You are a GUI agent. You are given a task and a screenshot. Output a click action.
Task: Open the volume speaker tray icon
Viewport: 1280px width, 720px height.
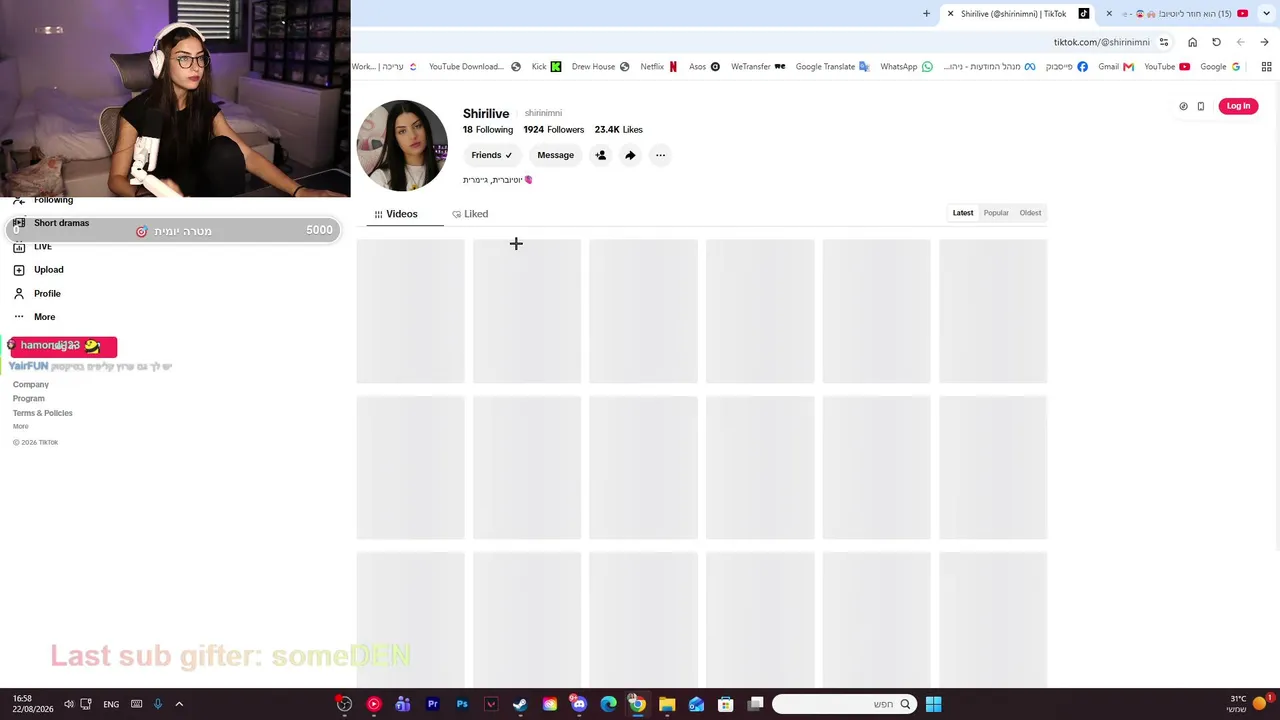68,704
